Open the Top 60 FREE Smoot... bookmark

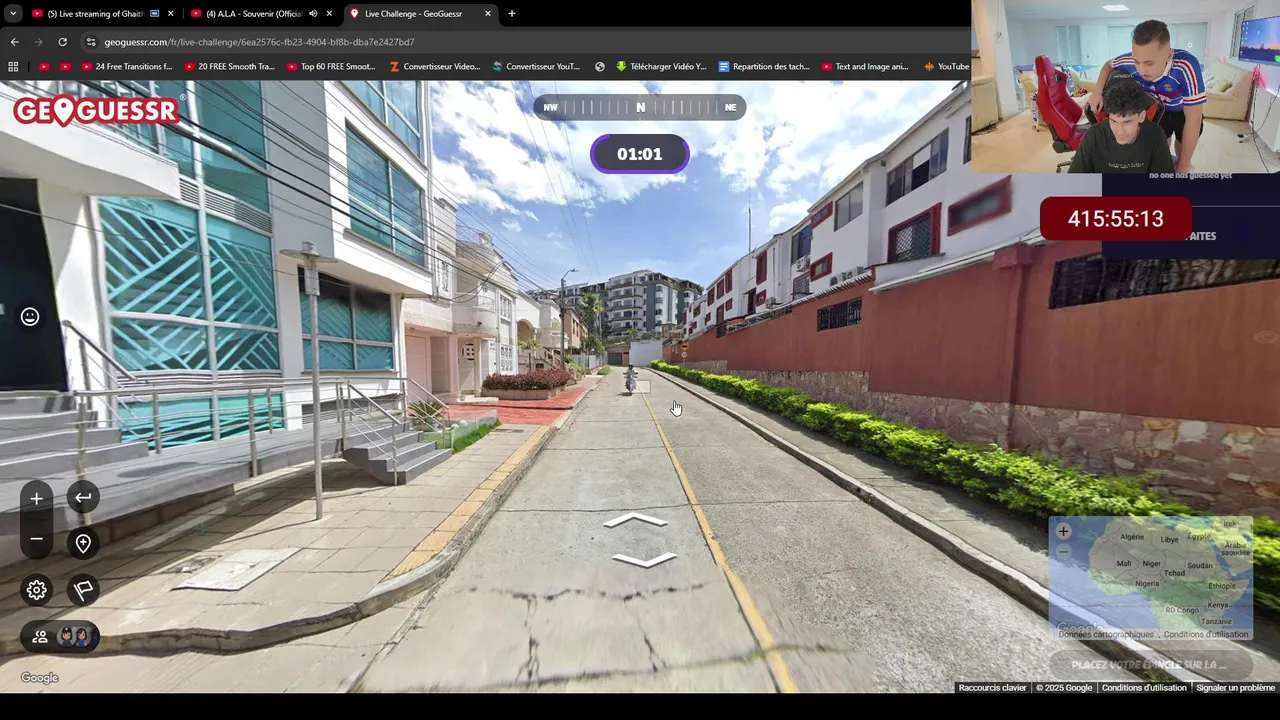(331, 66)
